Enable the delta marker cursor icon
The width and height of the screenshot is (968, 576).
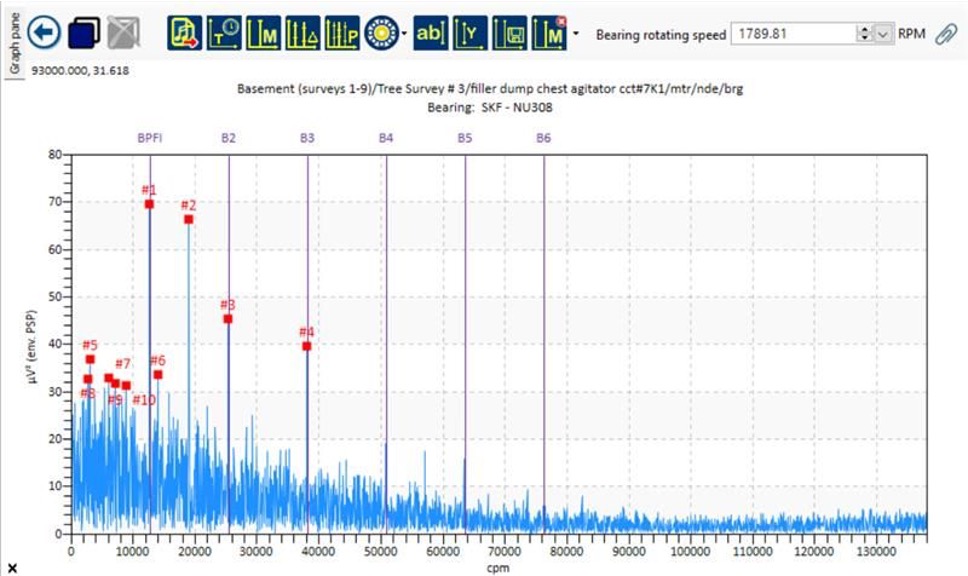pos(302,33)
